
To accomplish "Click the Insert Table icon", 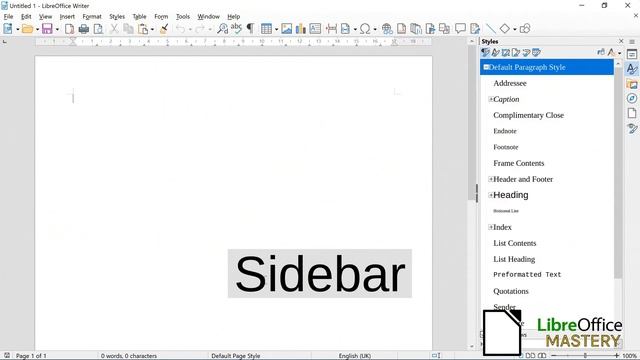I will click(266, 29).
